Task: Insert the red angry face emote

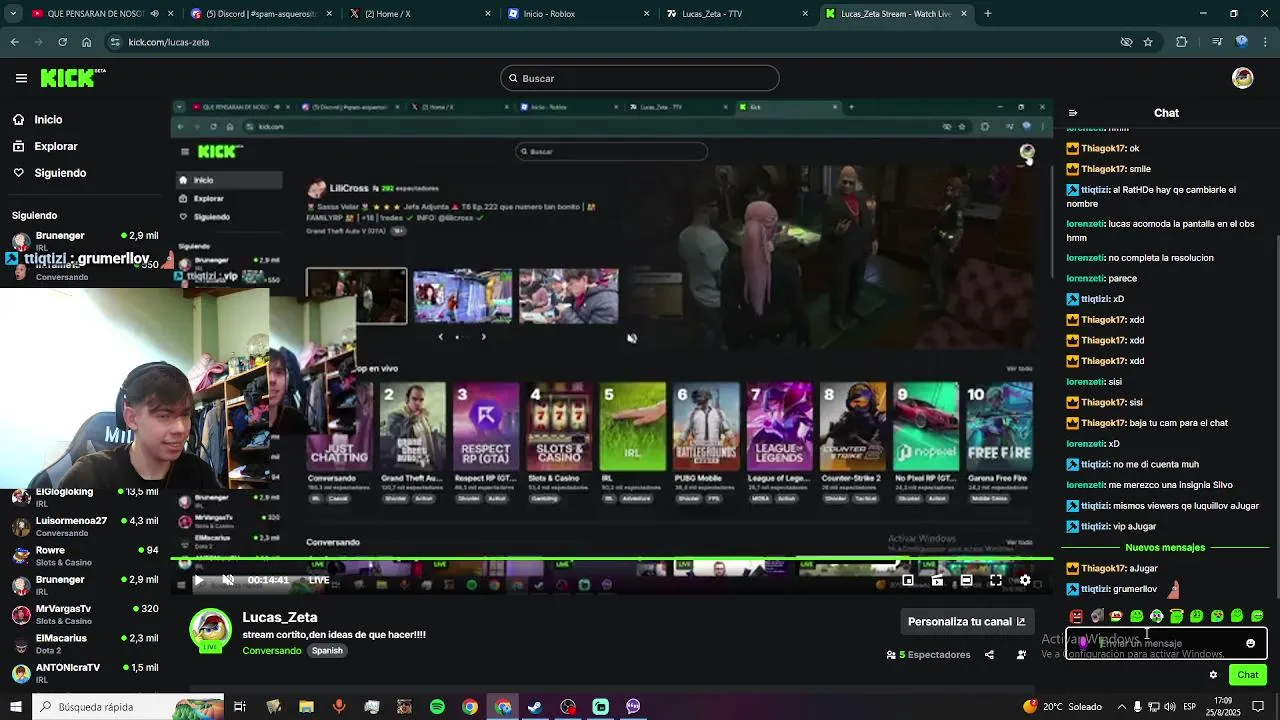Action: pos(1076,616)
